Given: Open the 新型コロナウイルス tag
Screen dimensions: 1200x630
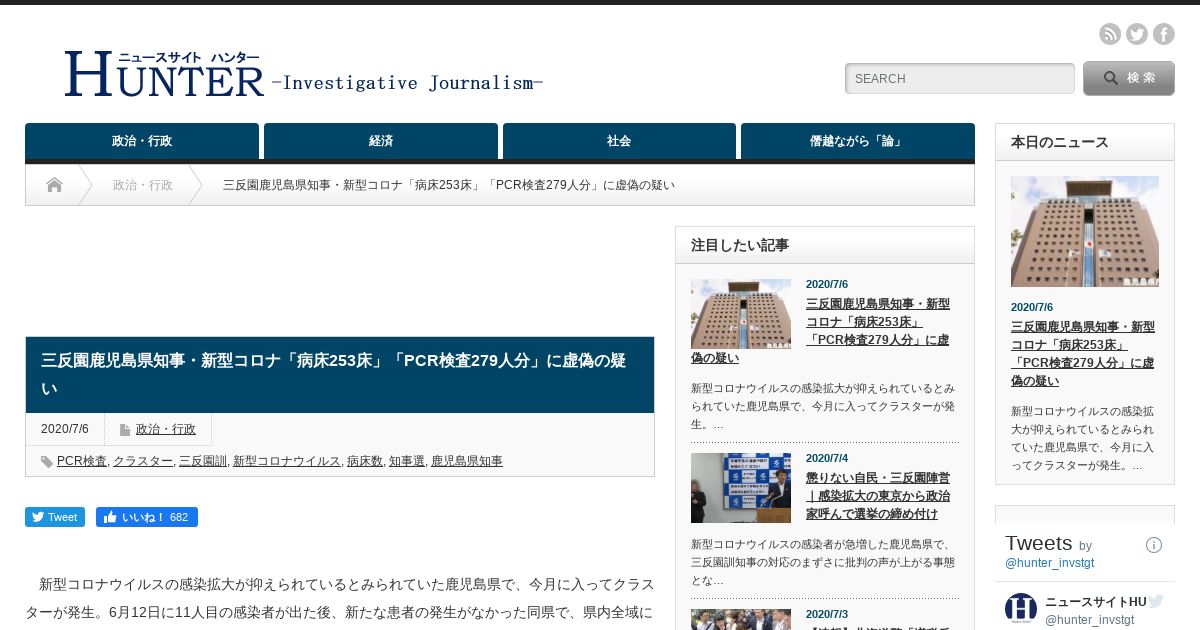Looking at the screenshot, I should (287, 461).
